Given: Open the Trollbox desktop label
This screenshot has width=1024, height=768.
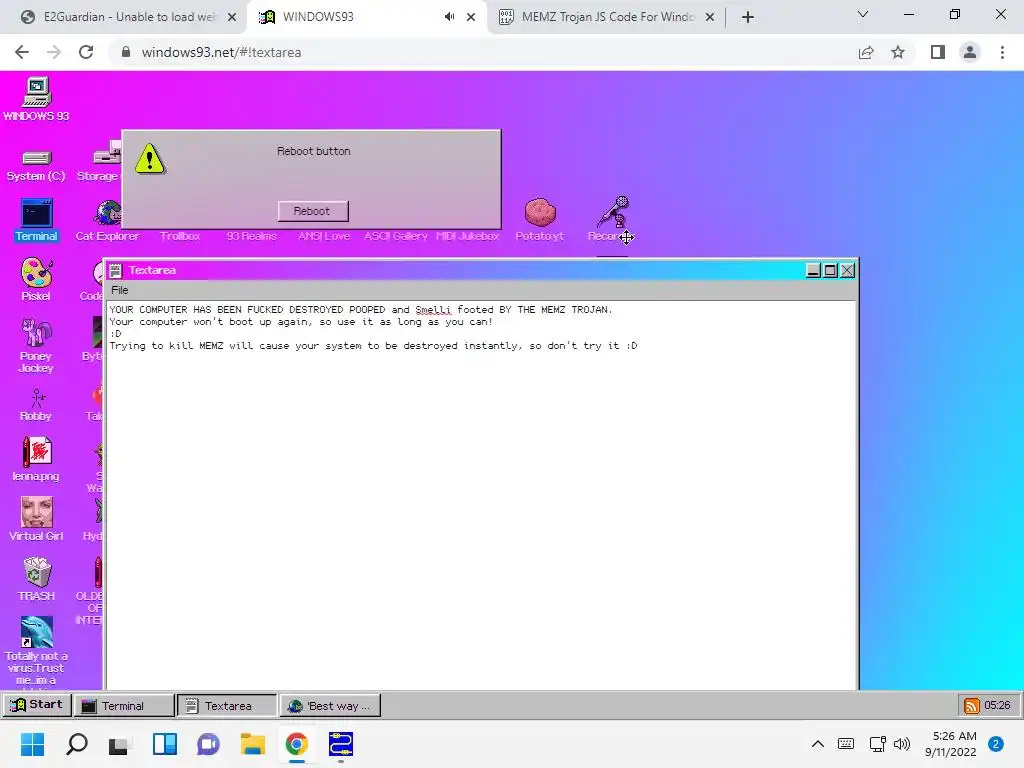Looking at the screenshot, I should pyautogui.click(x=180, y=236).
